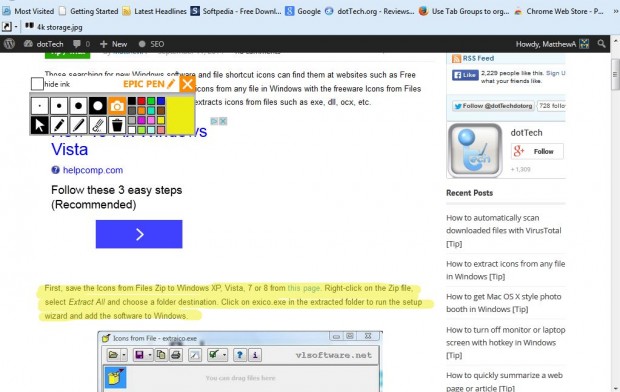Choose the highlighter tool in Epic Pen
The image size is (620, 392).
(x=78, y=125)
